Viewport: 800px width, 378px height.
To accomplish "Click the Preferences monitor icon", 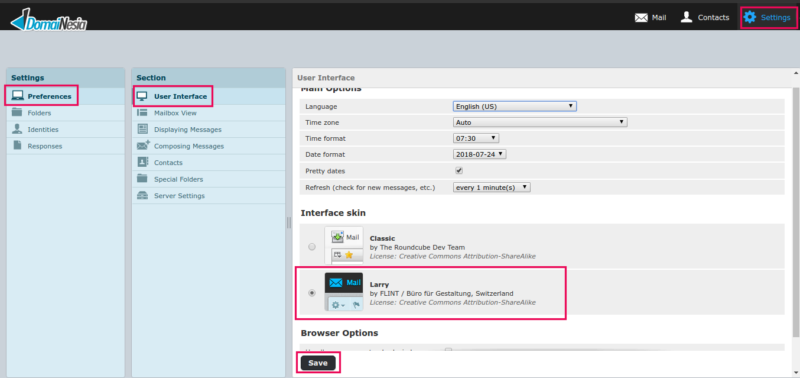I will (x=18, y=96).
